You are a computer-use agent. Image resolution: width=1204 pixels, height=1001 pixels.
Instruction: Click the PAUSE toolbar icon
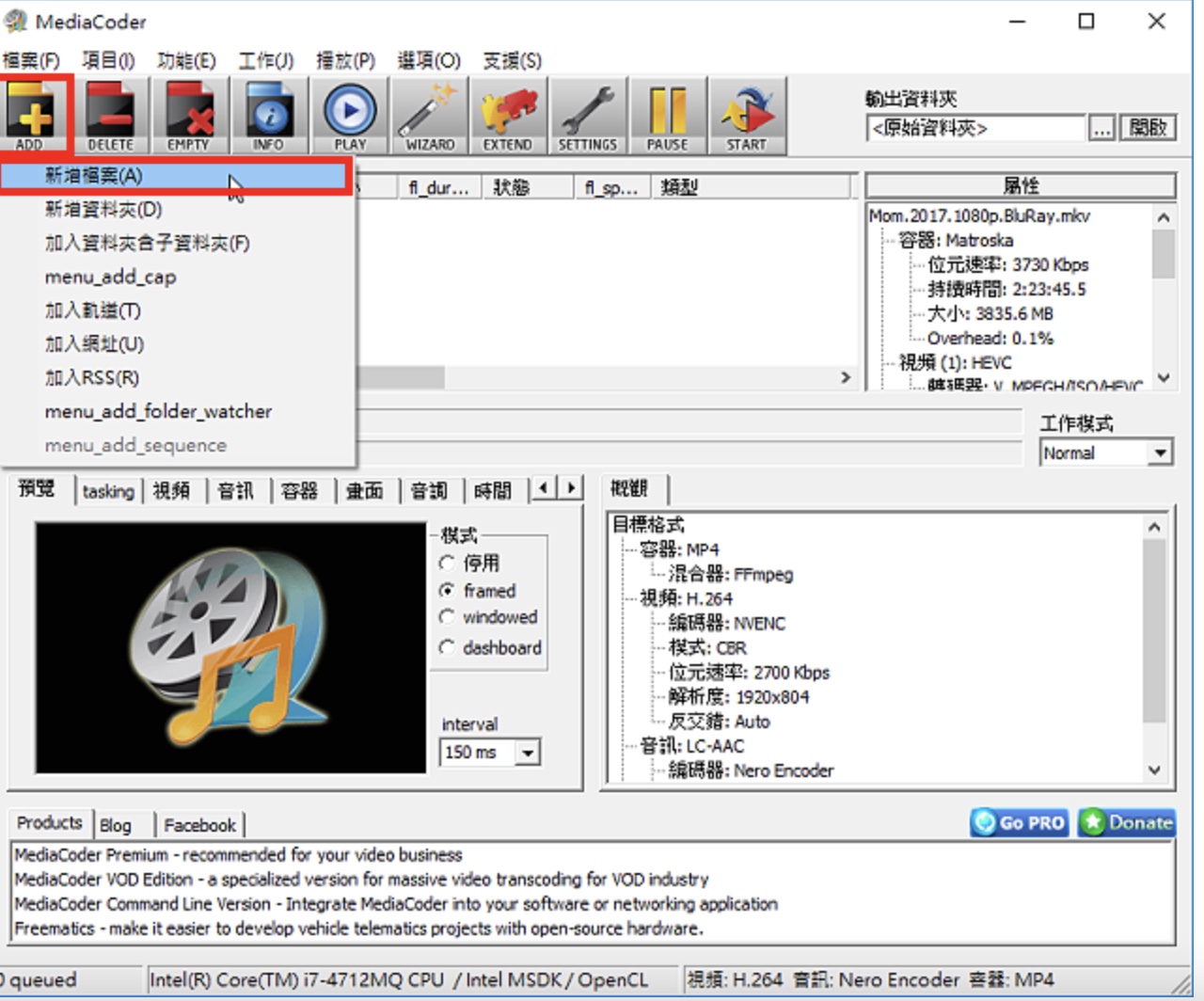point(667,115)
